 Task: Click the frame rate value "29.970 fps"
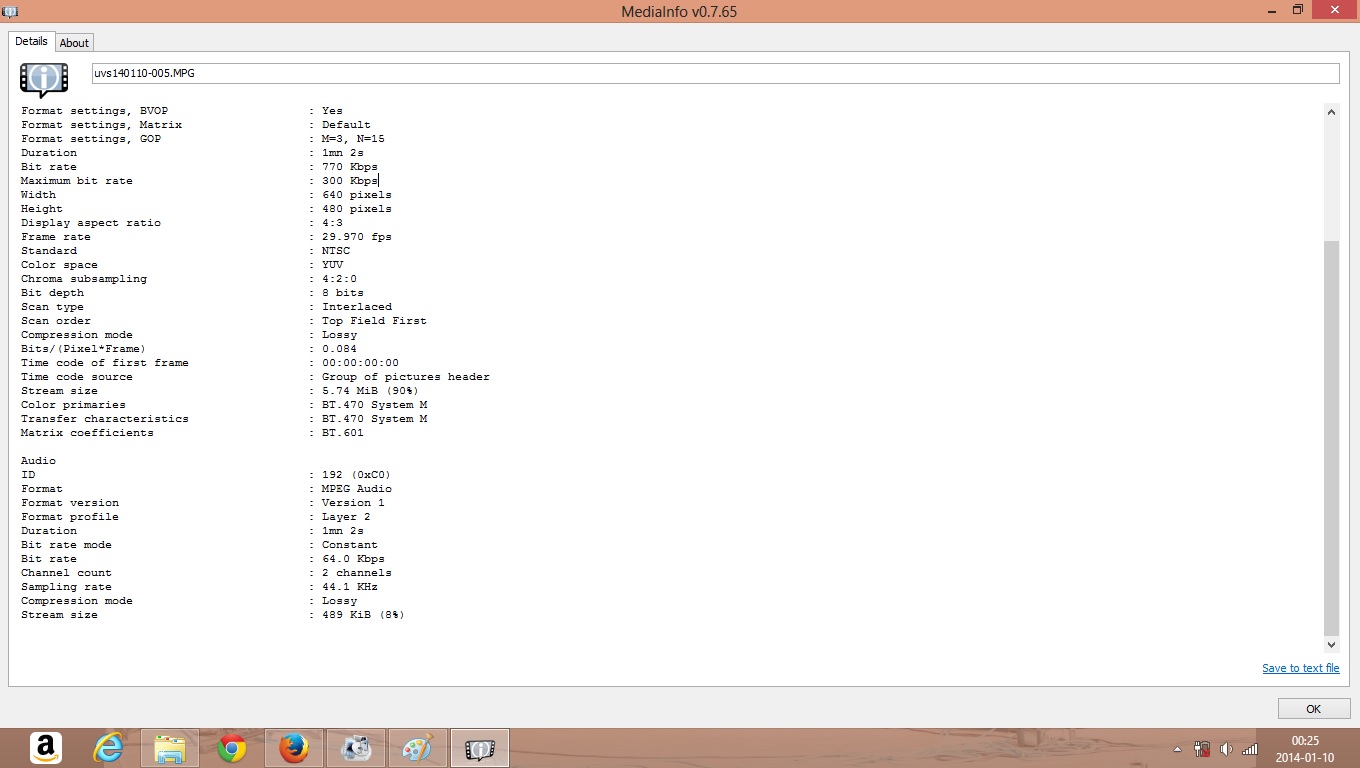tap(357, 237)
